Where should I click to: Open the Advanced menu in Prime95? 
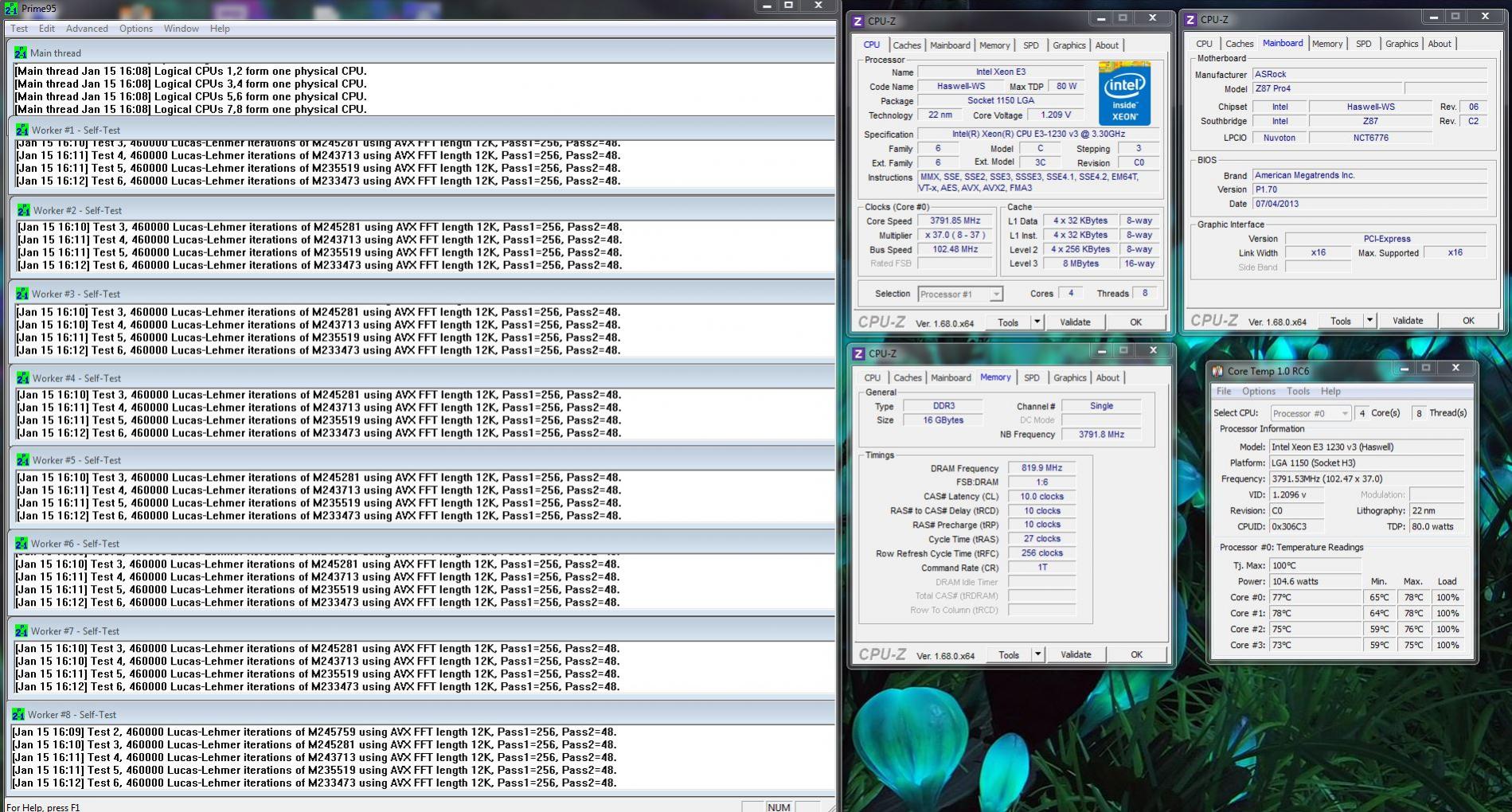(87, 29)
